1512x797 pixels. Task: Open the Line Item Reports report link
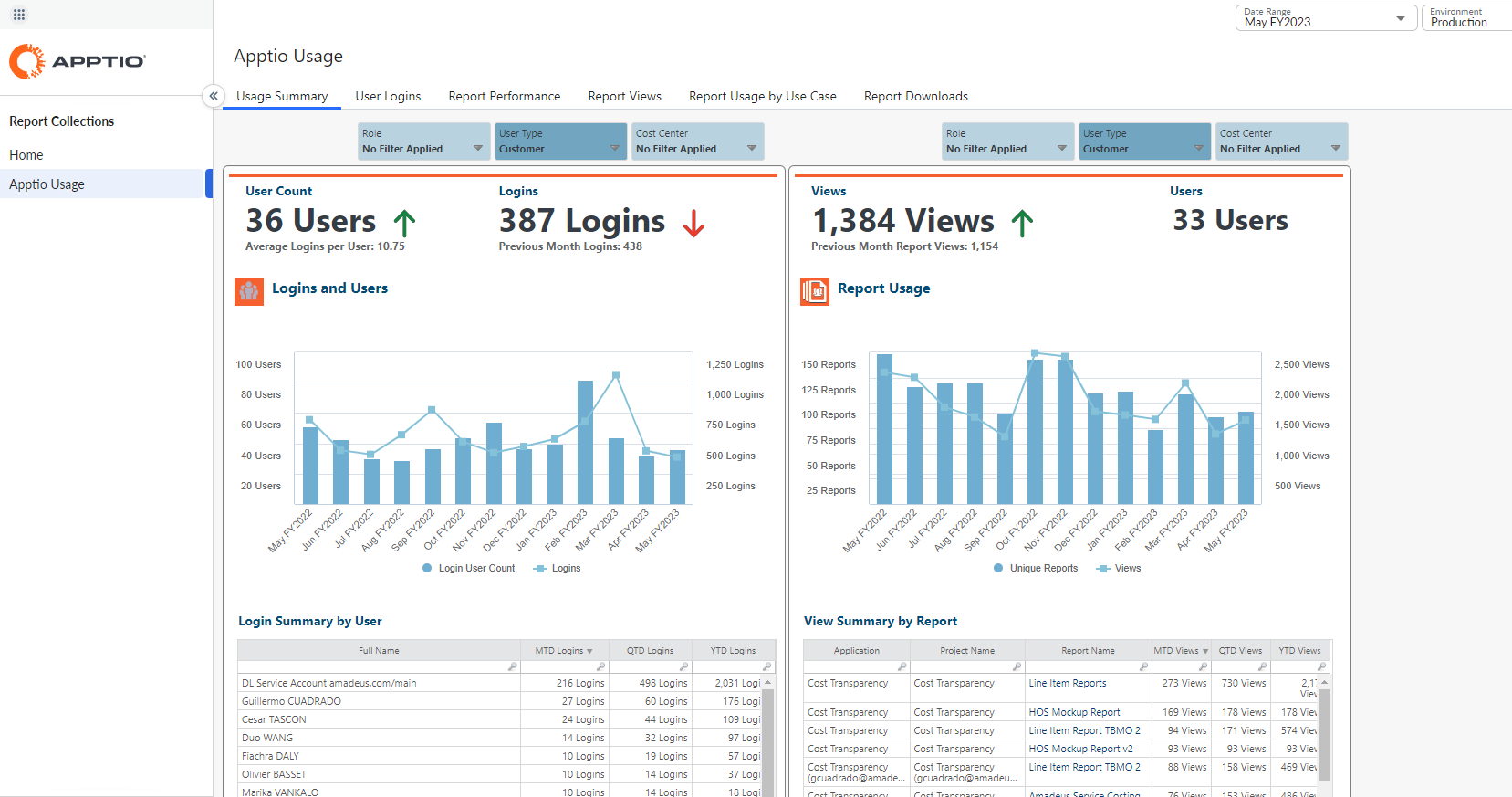[1068, 683]
